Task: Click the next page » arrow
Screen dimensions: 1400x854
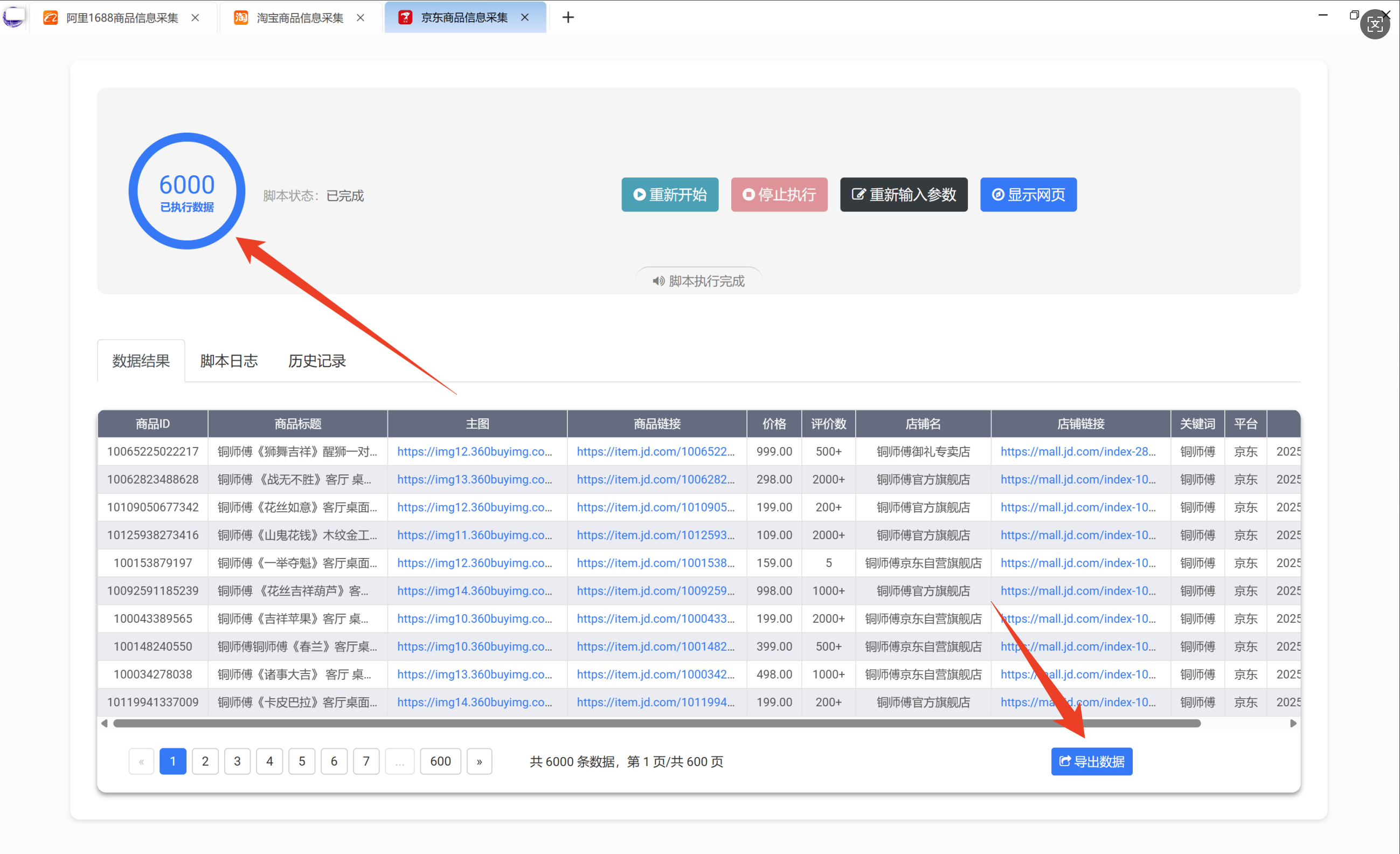Action: pyautogui.click(x=480, y=761)
